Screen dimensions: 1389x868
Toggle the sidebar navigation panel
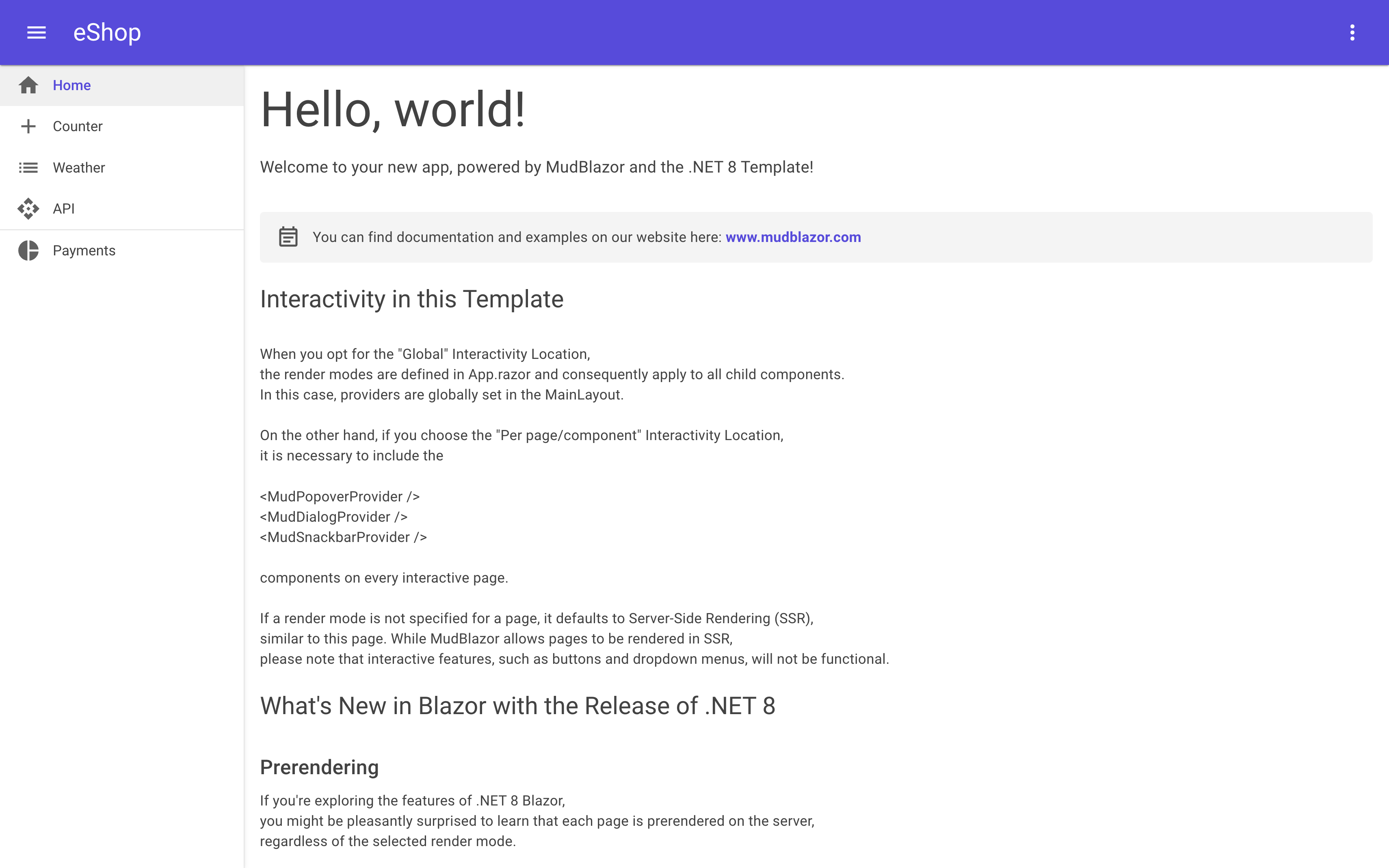[x=36, y=32]
